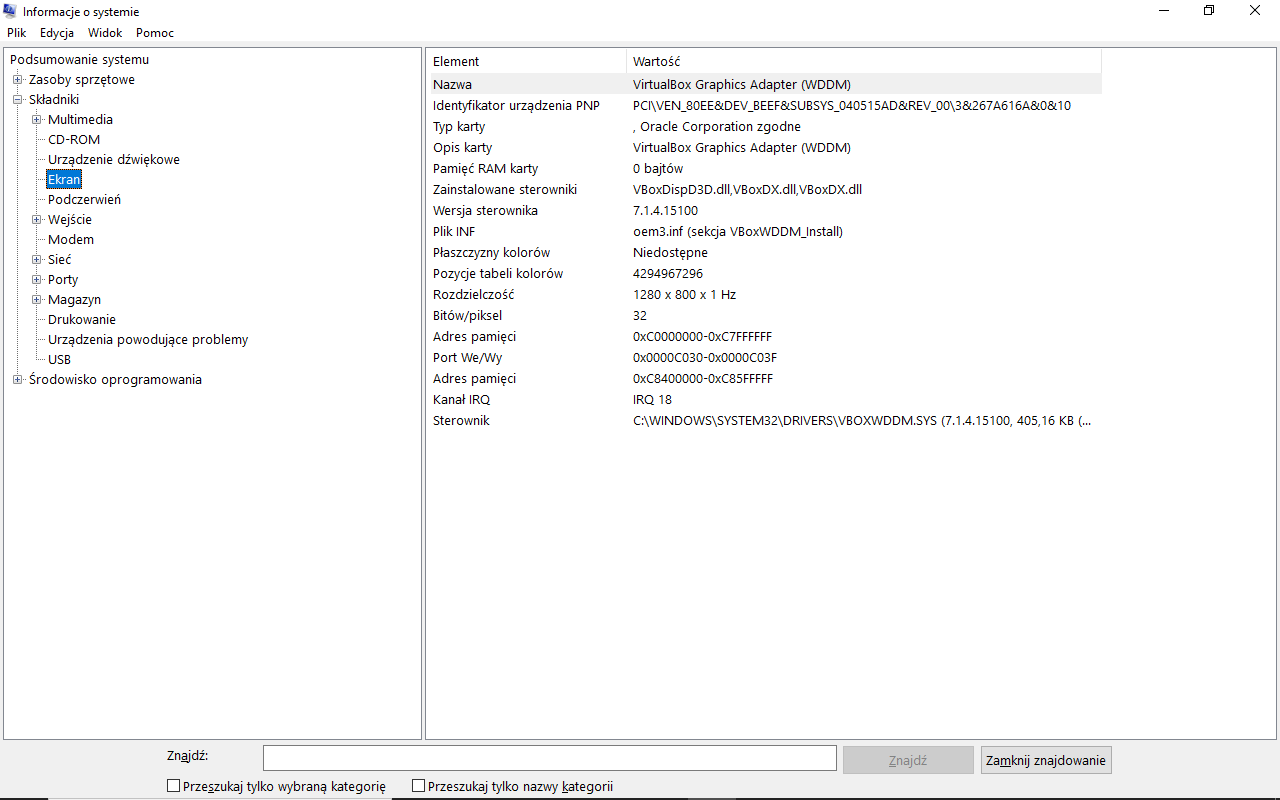
Task: Open the Pomoc menu
Action: (155, 33)
